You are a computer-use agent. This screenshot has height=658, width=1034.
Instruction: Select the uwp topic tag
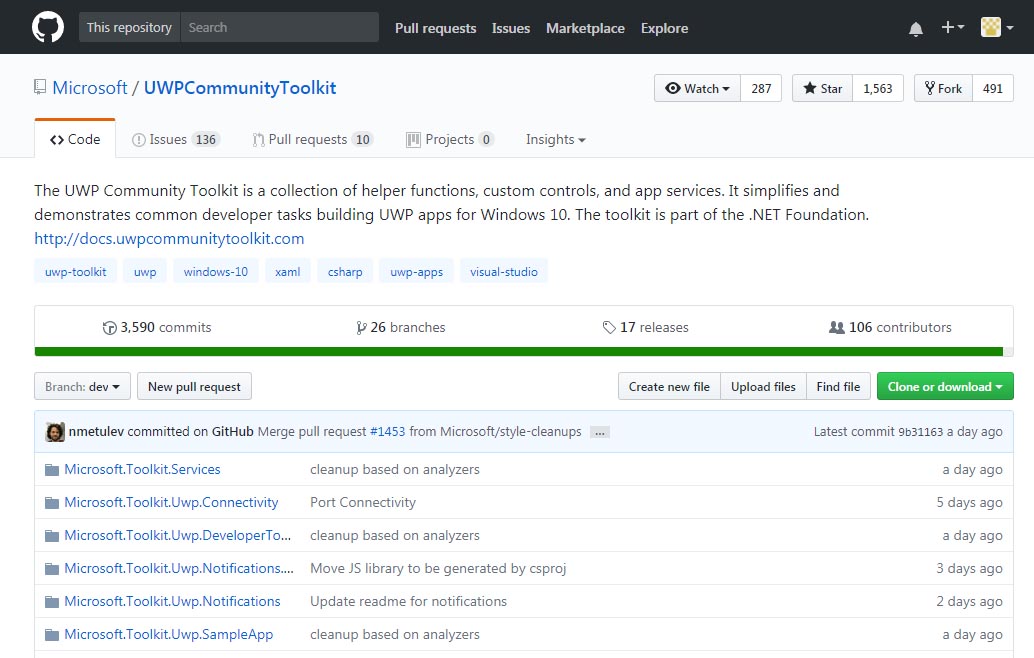coord(145,271)
